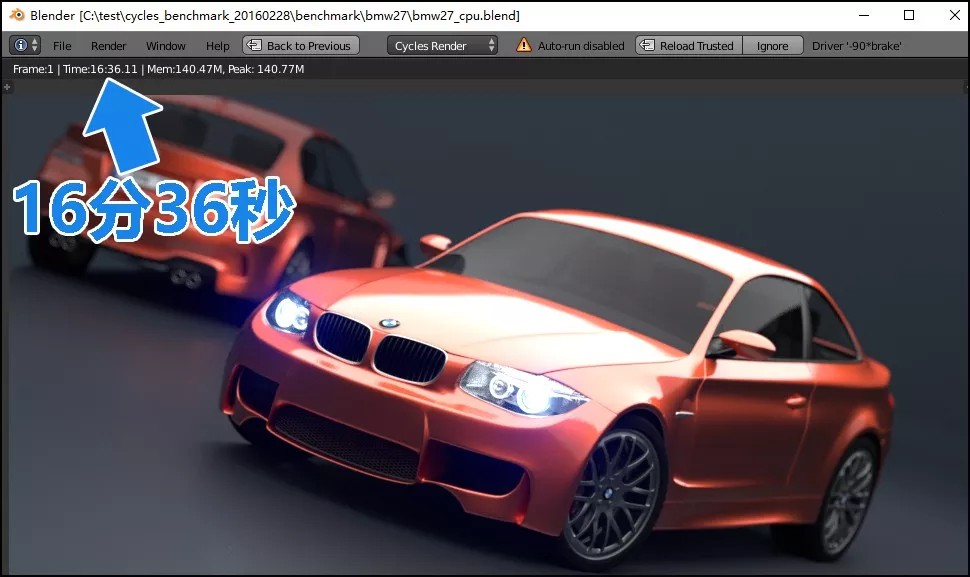Click the Driver '-90*brake' text
This screenshot has height=577, width=970.
tap(856, 46)
